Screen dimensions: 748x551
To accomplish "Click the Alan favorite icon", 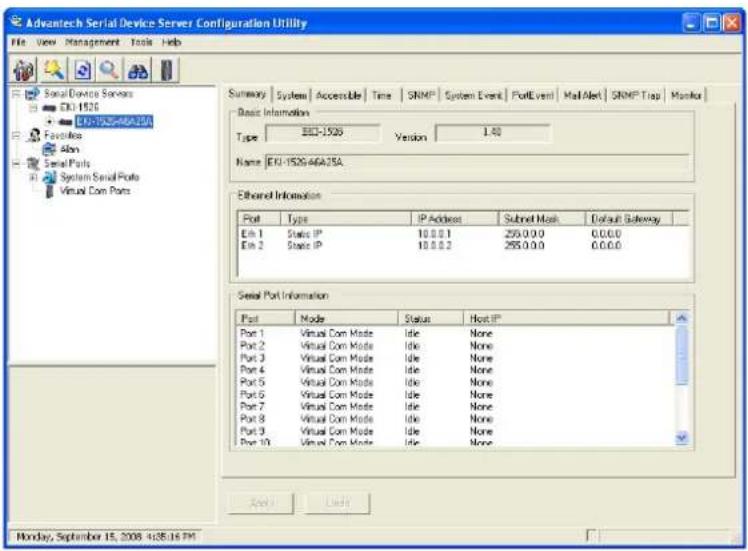I will pyautogui.click(x=49, y=149).
